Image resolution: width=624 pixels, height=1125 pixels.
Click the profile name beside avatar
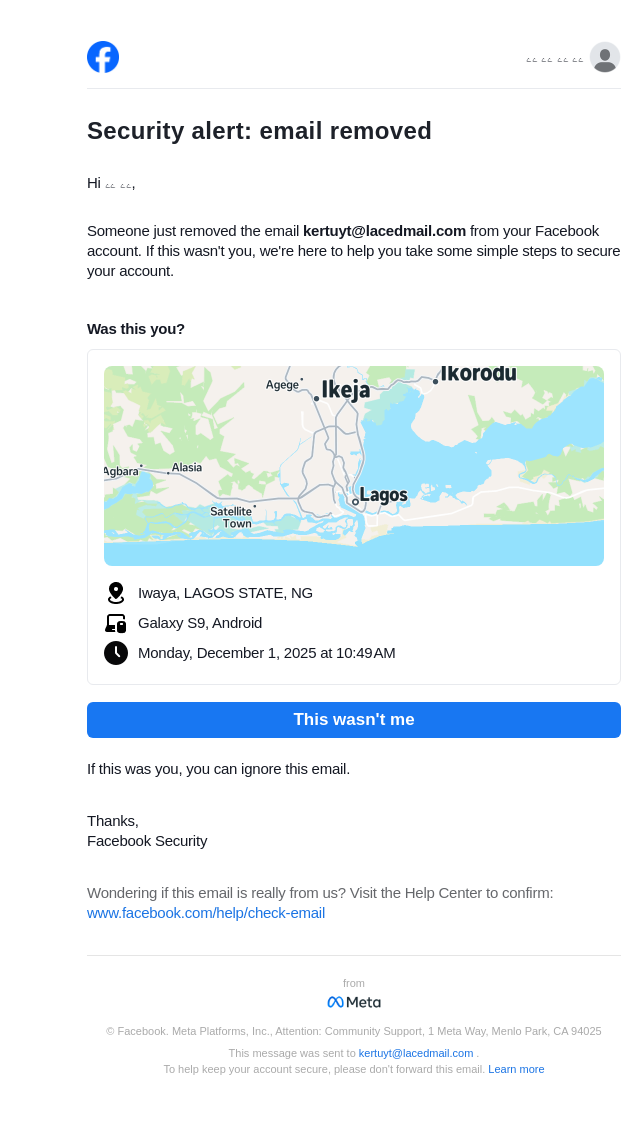(x=555, y=60)
